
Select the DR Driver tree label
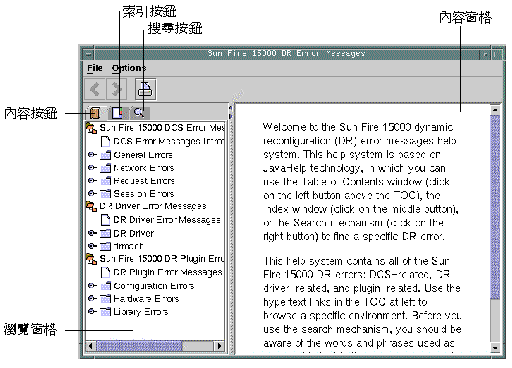tap(134, 233)
